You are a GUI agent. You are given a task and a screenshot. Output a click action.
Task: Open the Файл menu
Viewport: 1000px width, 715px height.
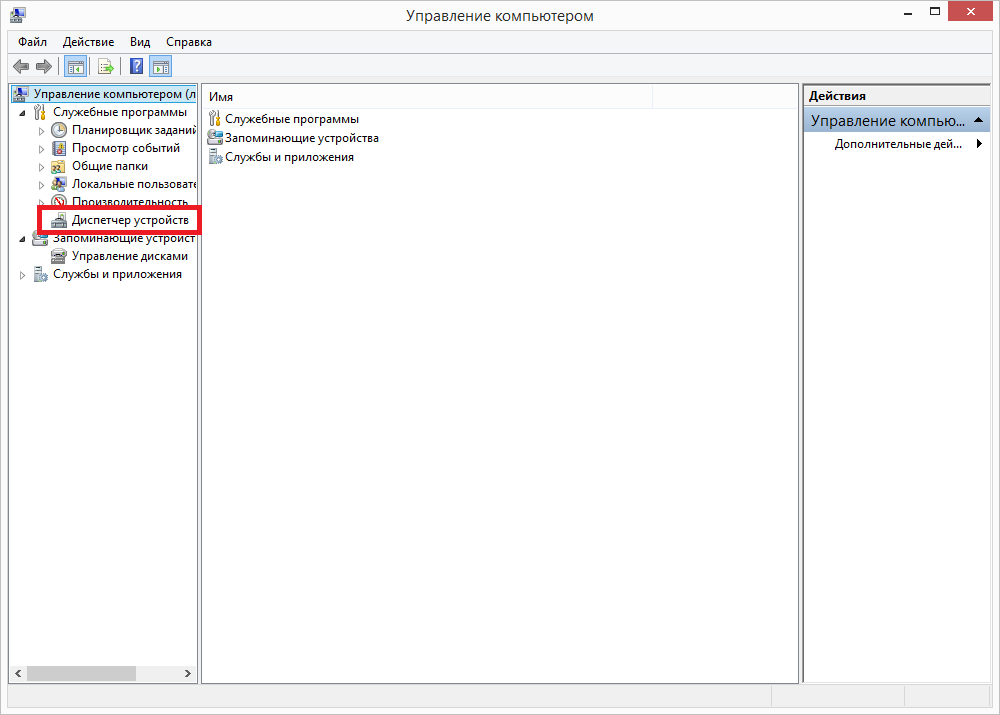coord(33,42)
